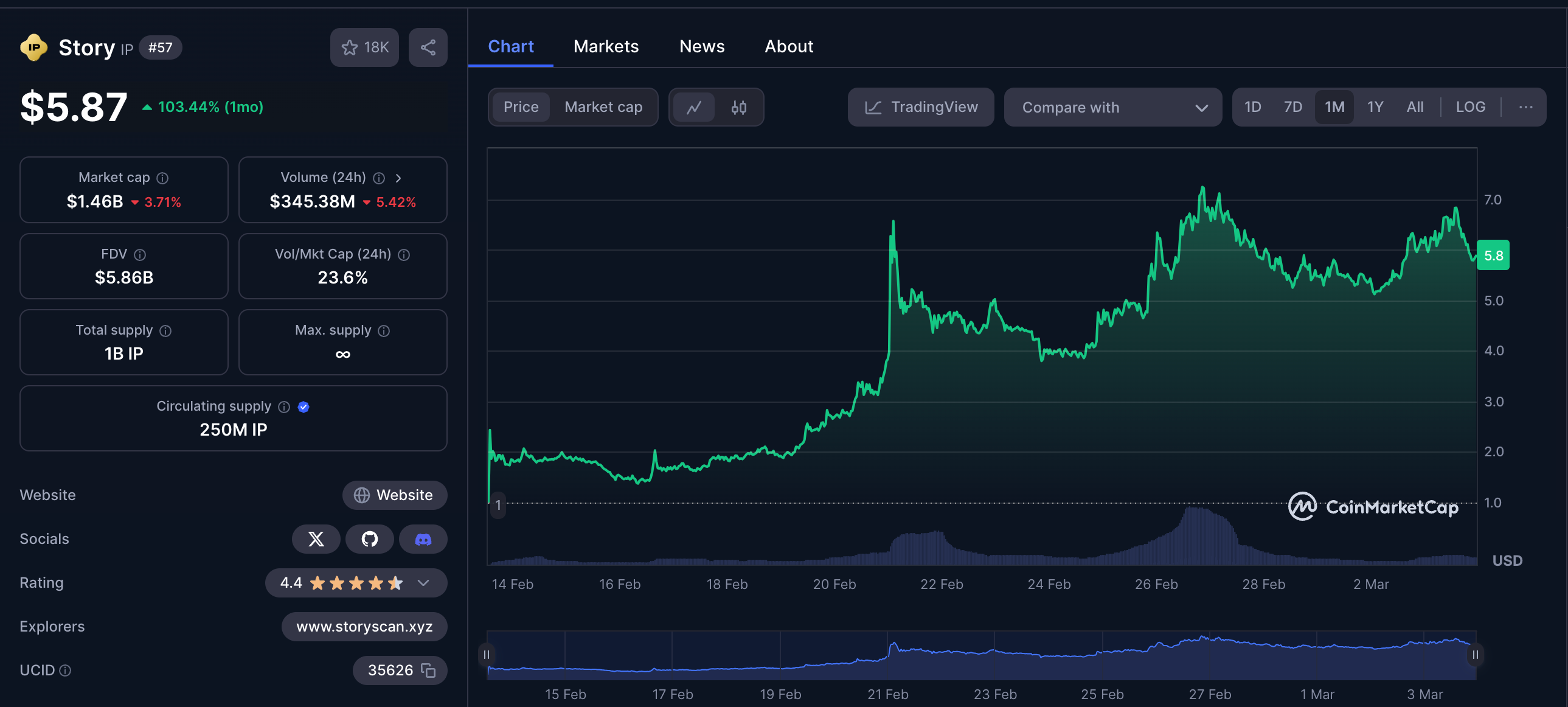Open the share icon button
1568x707 pixels.
pos(428,47)
